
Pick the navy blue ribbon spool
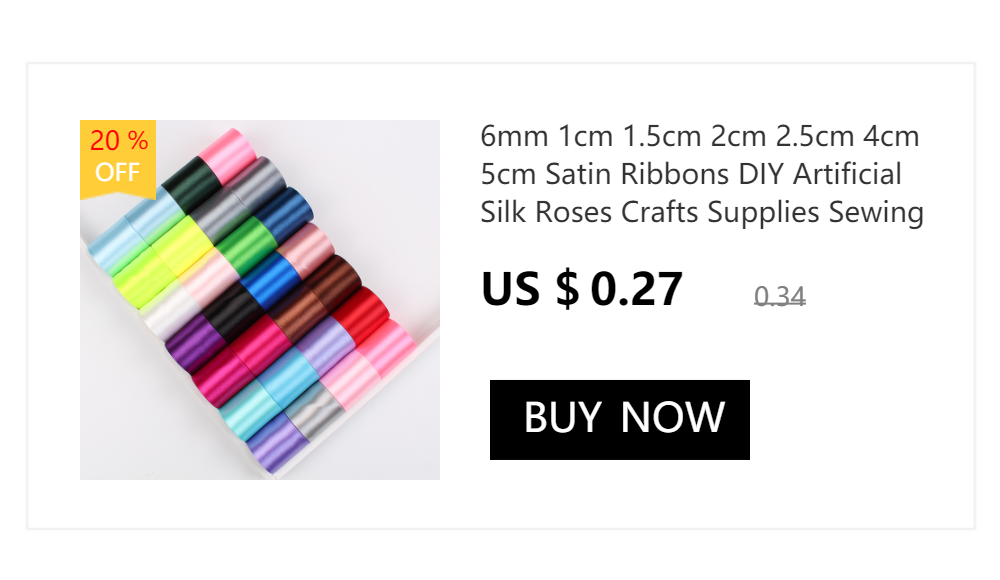pyautogui.click(x=284, y=214)
